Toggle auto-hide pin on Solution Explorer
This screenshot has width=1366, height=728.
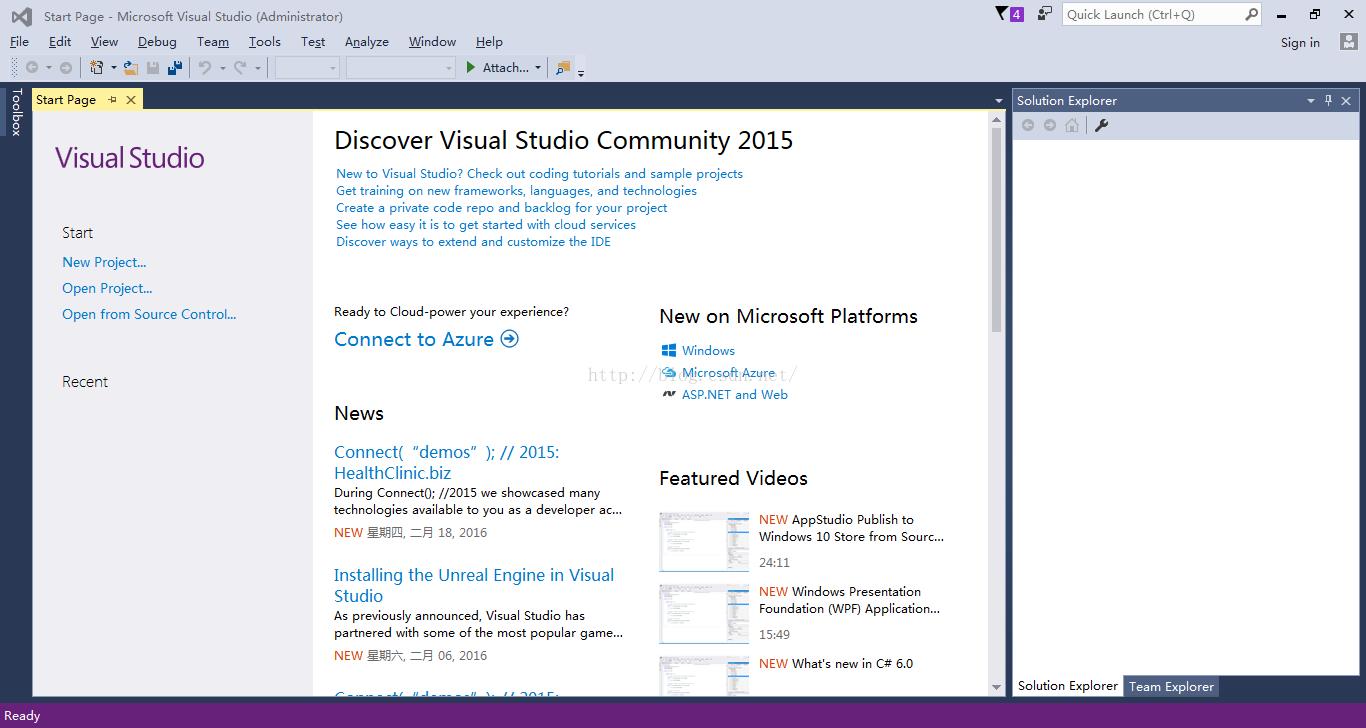pos(1328,100)
